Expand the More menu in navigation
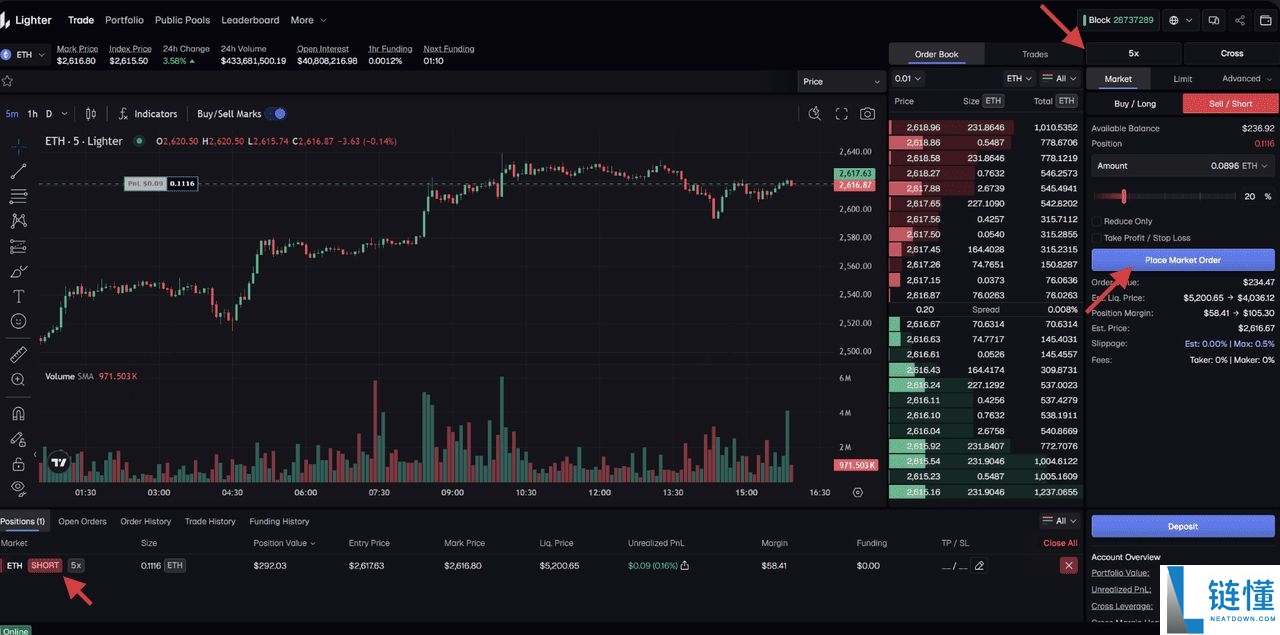This screenshot has height=635, width=1280. point(308,20)
